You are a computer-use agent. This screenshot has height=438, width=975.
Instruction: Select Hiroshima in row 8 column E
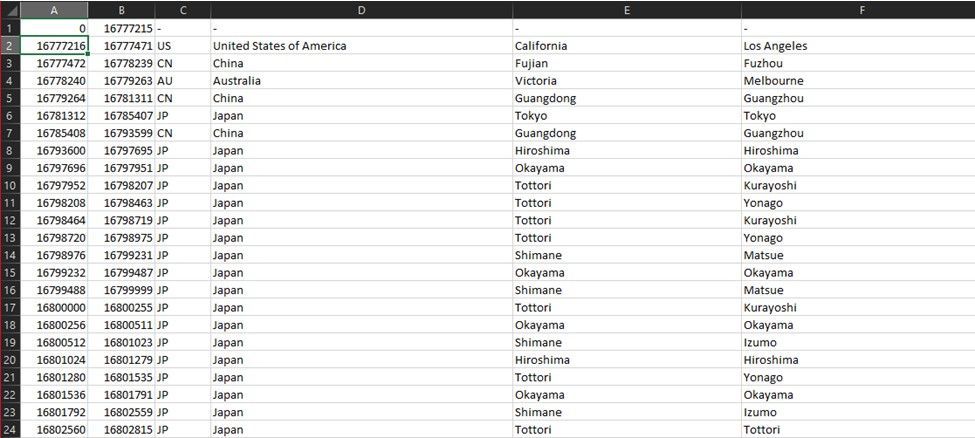coord(627,150)
